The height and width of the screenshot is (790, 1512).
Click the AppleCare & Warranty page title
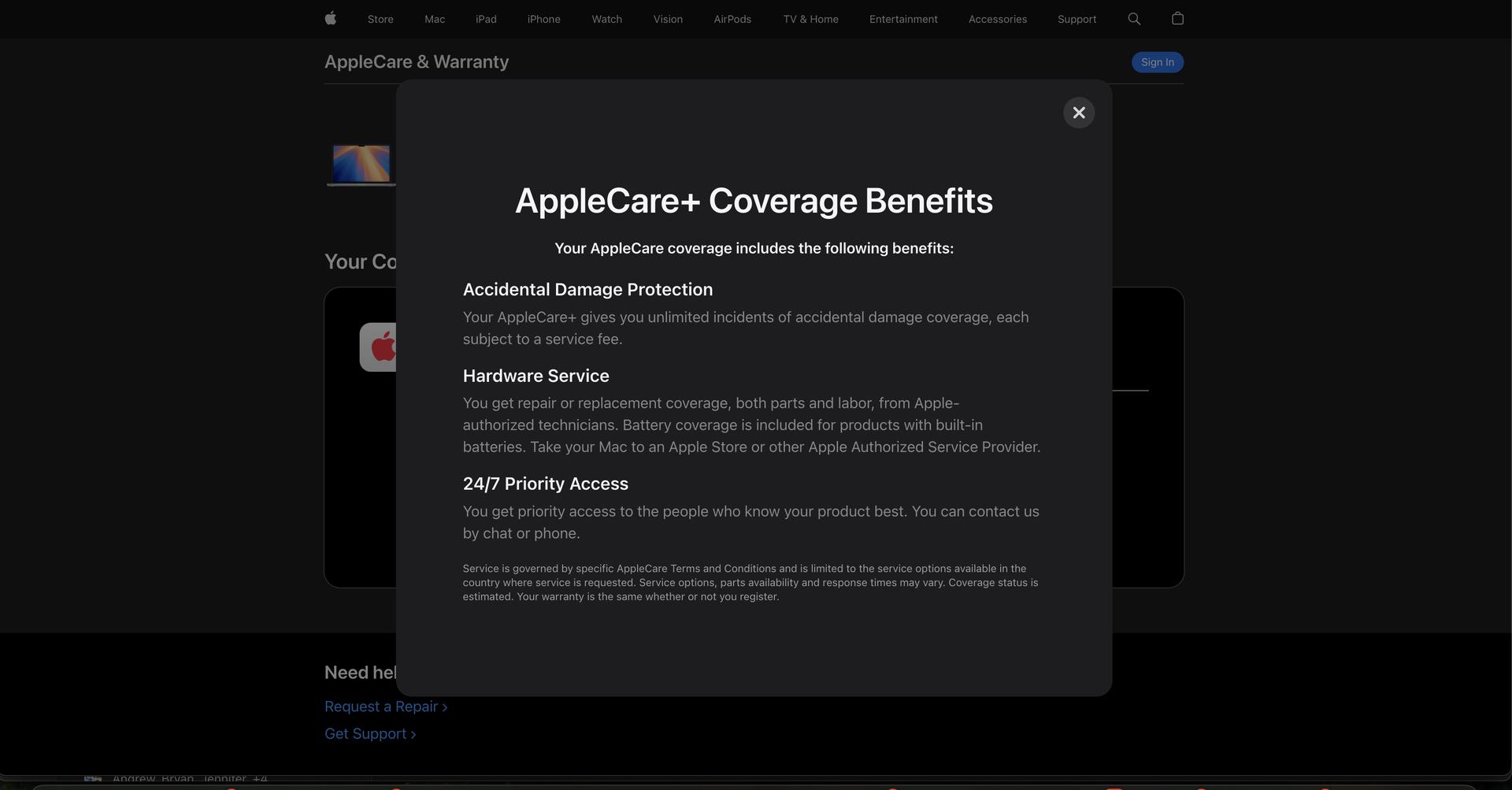(417, 61)
